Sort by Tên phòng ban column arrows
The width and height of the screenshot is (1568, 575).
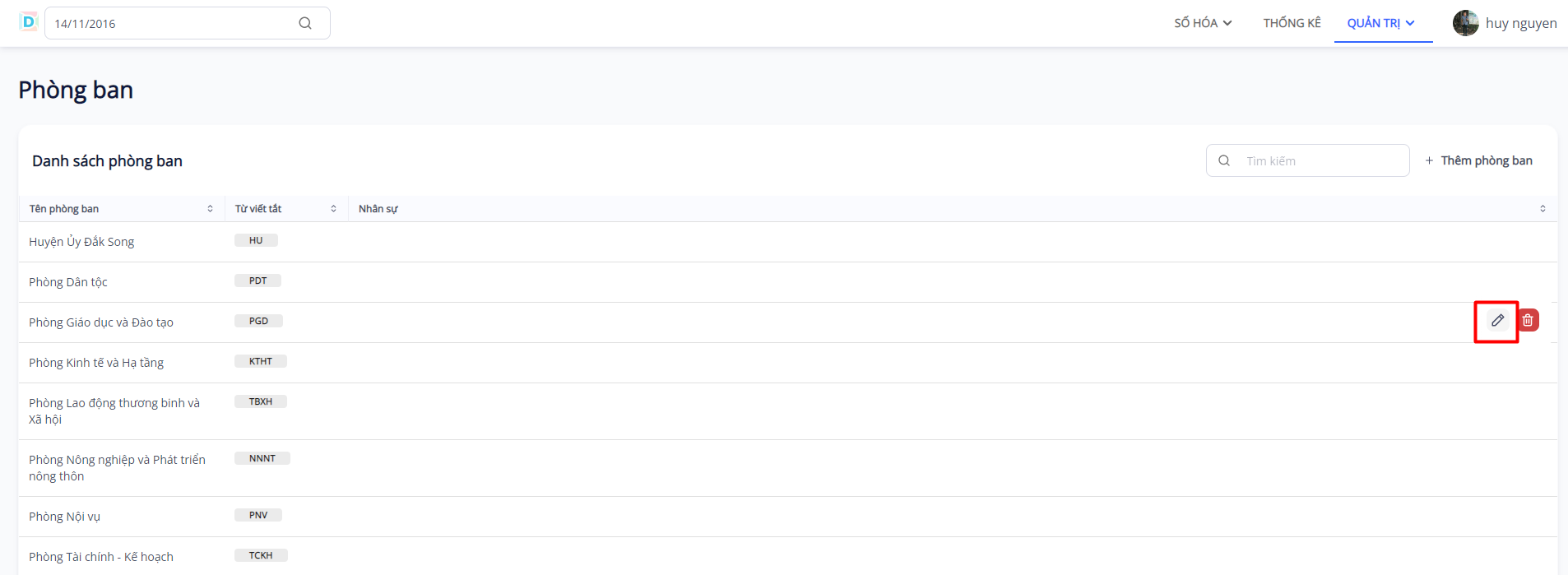(x=210, y=209)
